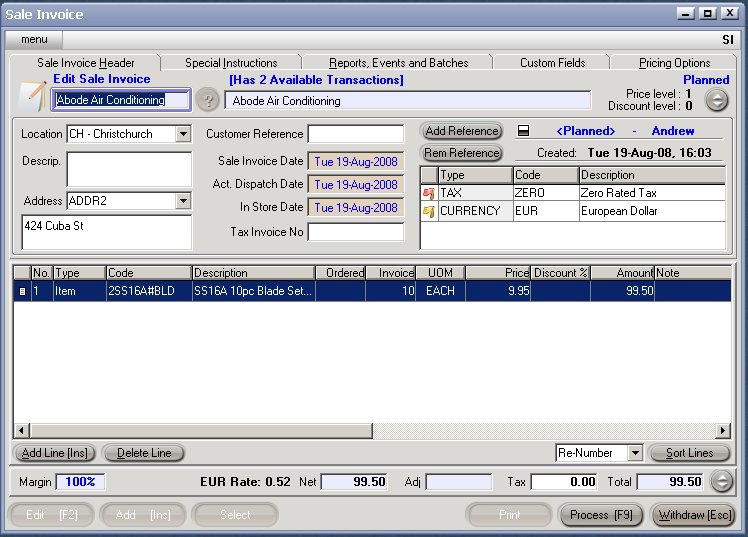
Task: Click the 424 Cuba St address box
Action: tap(107, 232)
